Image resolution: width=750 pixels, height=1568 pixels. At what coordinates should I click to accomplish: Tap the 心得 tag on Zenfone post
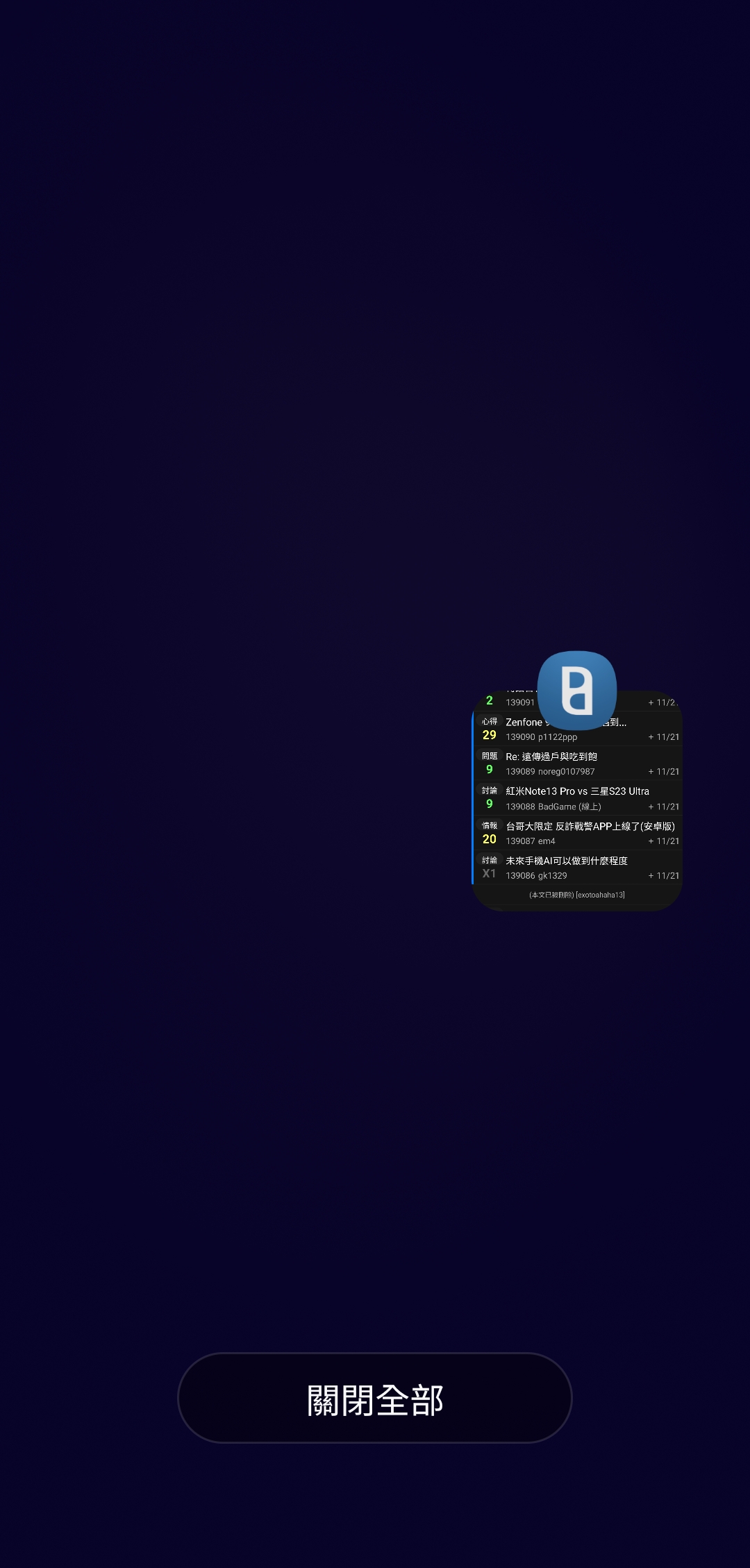[490, 721]
